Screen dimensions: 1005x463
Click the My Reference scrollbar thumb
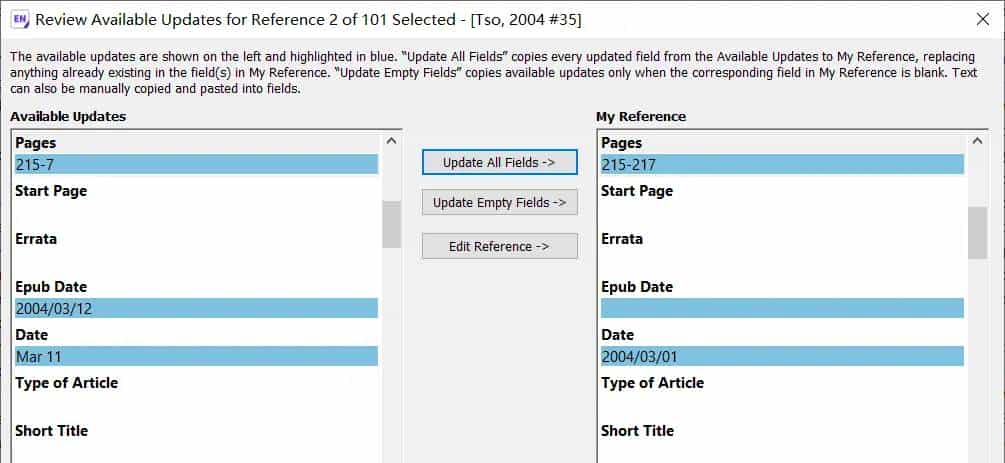(977, 232)
